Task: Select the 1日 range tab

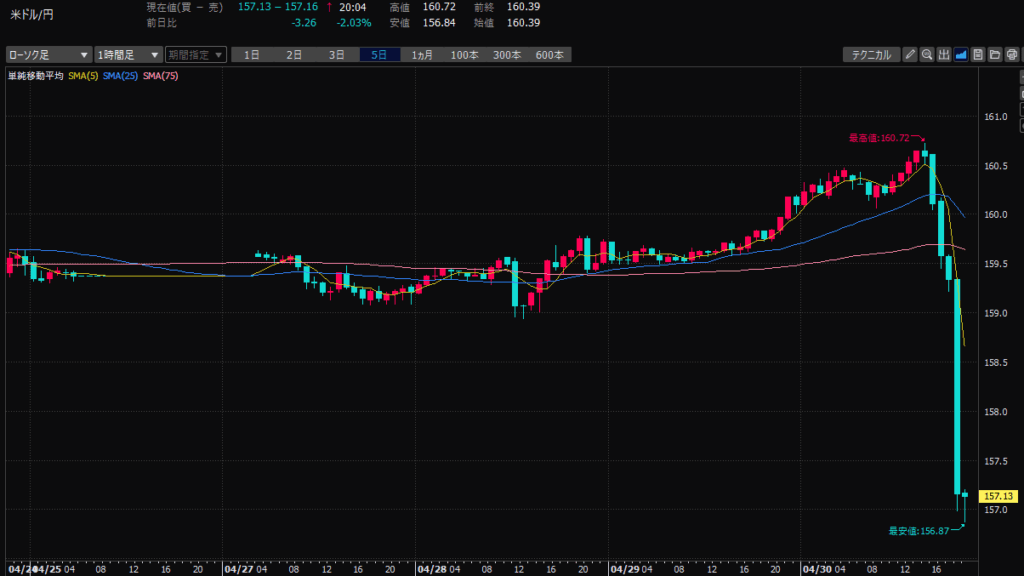Action: [252, 55]
